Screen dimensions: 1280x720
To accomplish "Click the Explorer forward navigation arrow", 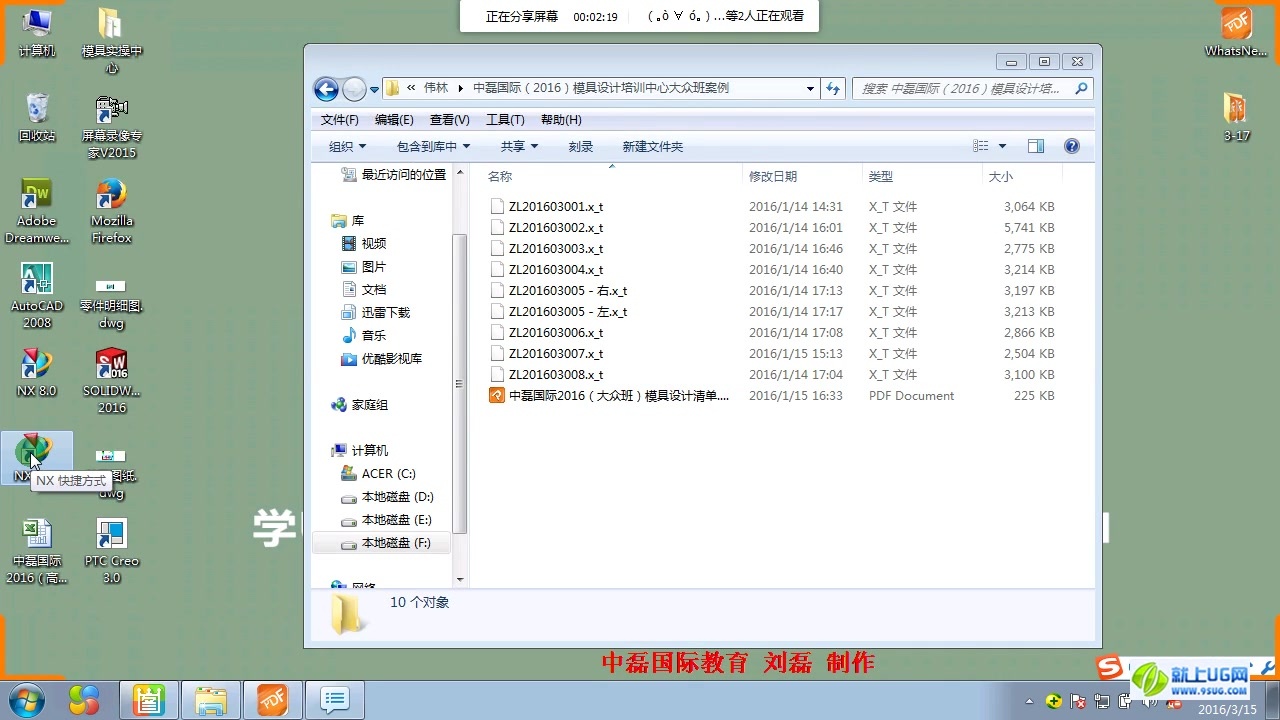I will point(354,89).
